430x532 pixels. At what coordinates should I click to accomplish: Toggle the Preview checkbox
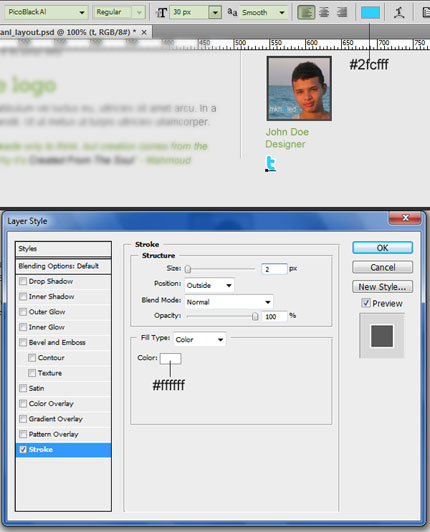click(x=366, y=303)
